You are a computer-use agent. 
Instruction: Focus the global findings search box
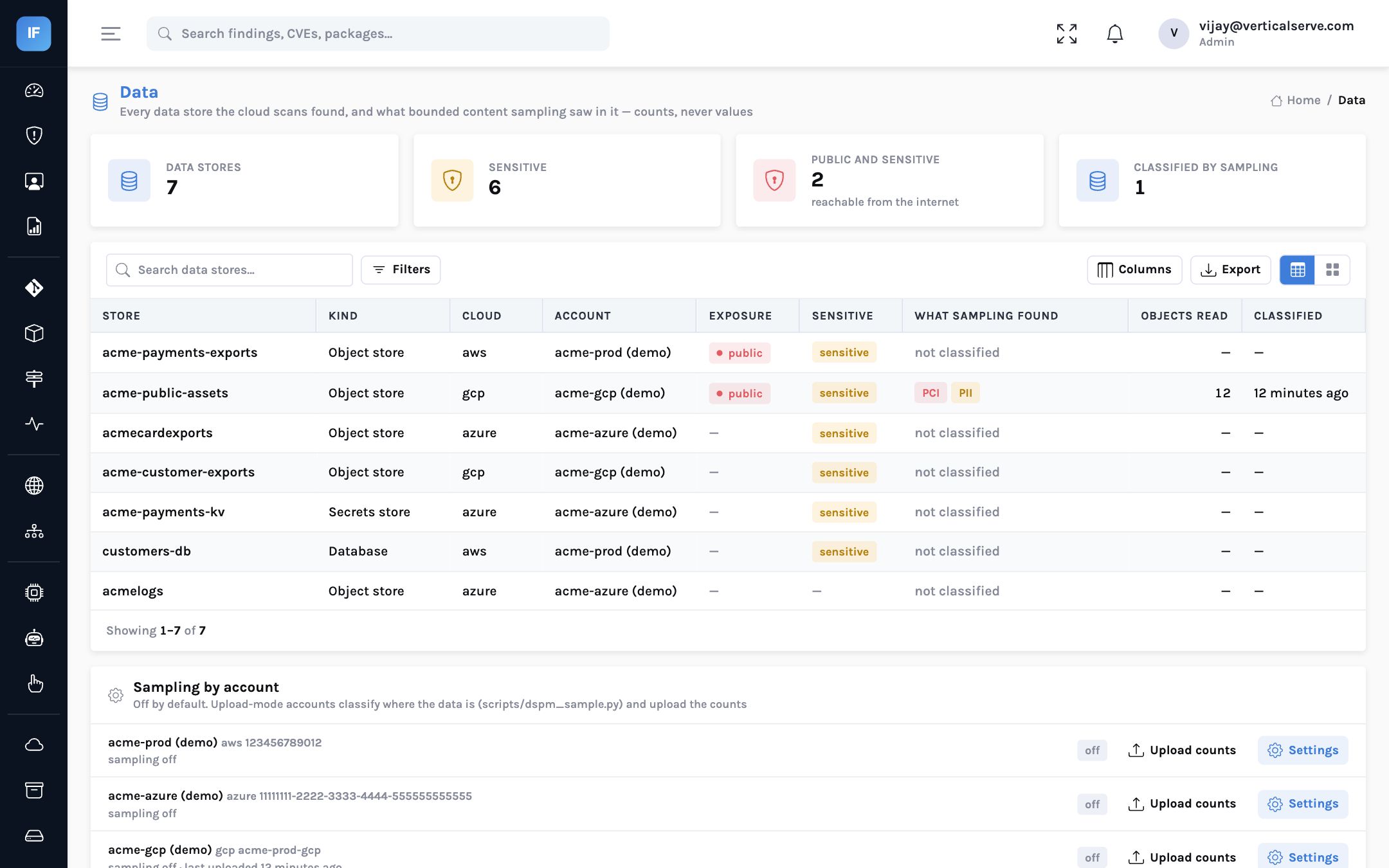[378, 33]
